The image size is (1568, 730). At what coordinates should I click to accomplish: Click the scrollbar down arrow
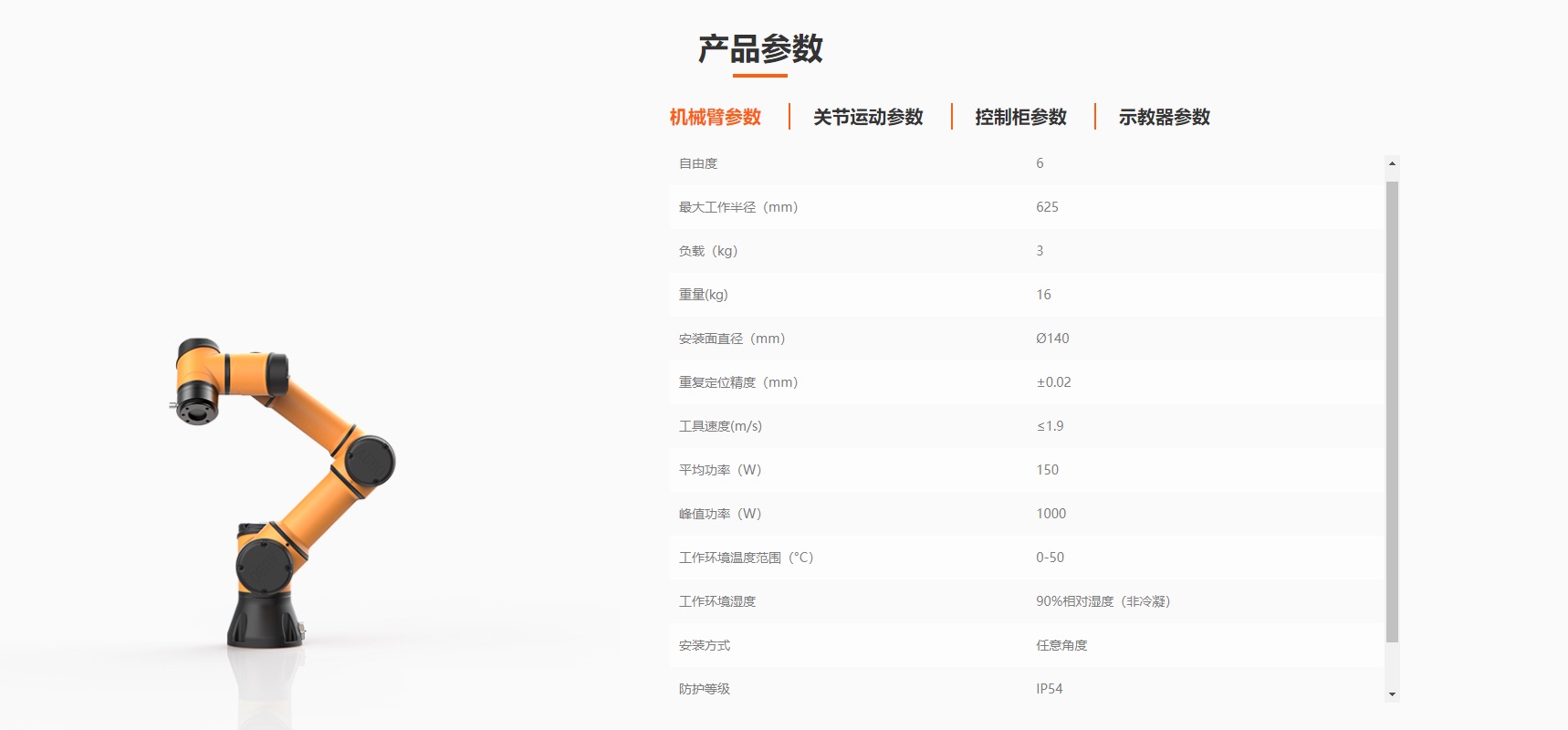pos(1392,694)
